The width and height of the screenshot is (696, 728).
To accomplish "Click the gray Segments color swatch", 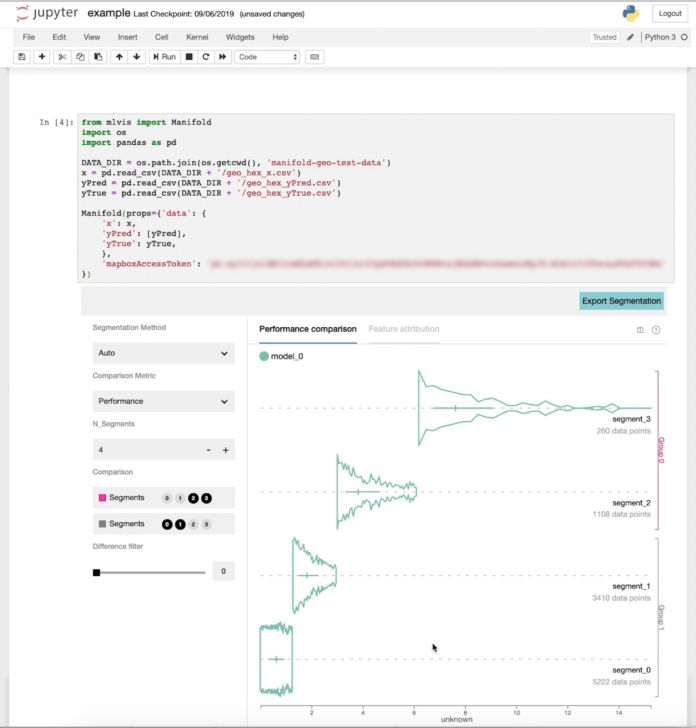I will click(x=103, y=524).
